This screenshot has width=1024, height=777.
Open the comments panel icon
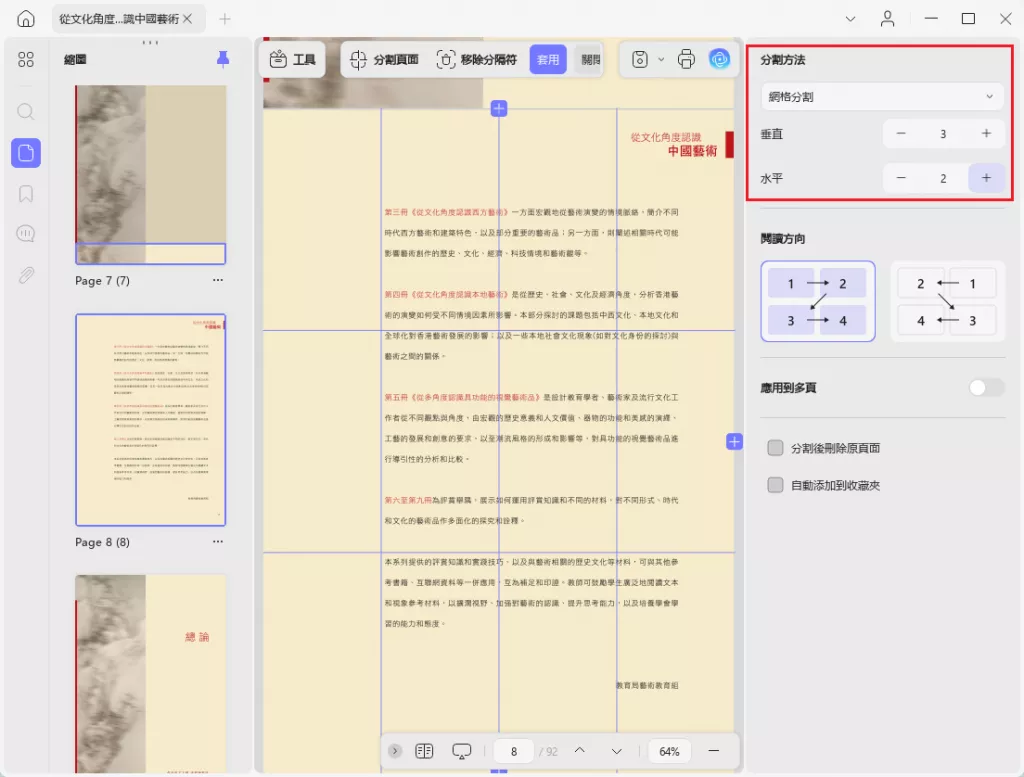coord(25,234)
